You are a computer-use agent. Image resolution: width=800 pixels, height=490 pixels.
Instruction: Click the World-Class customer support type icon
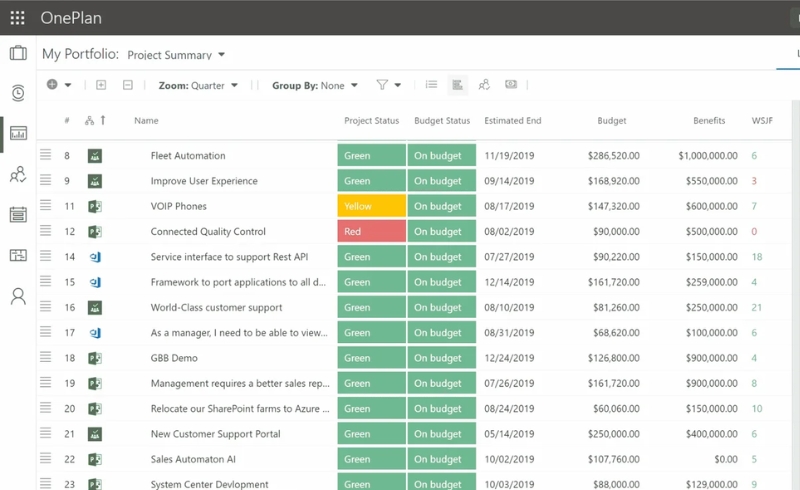click(94, 307)
